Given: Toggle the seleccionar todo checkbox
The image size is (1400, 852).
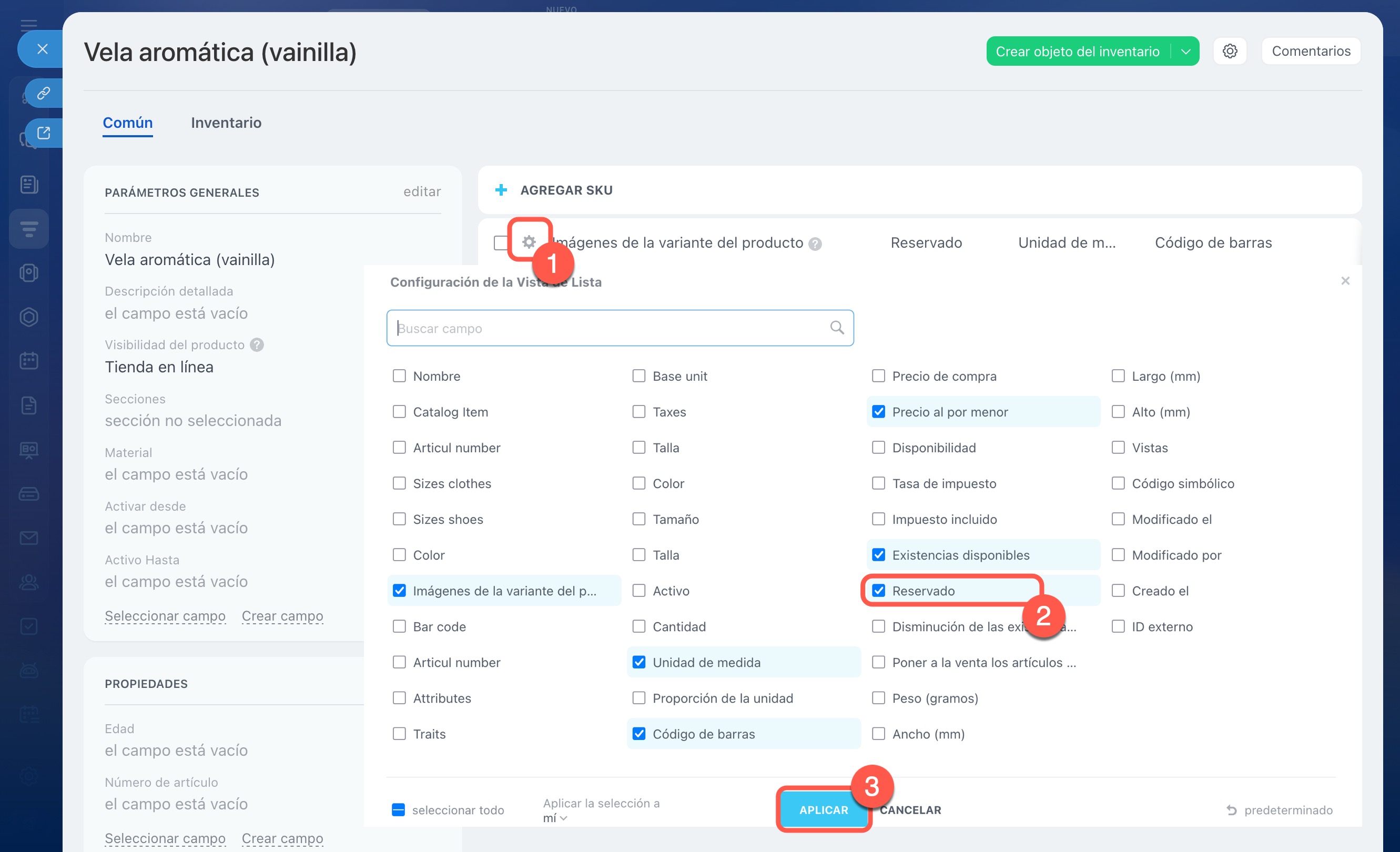Looking at the screenshot, I should tap(398, 810).
